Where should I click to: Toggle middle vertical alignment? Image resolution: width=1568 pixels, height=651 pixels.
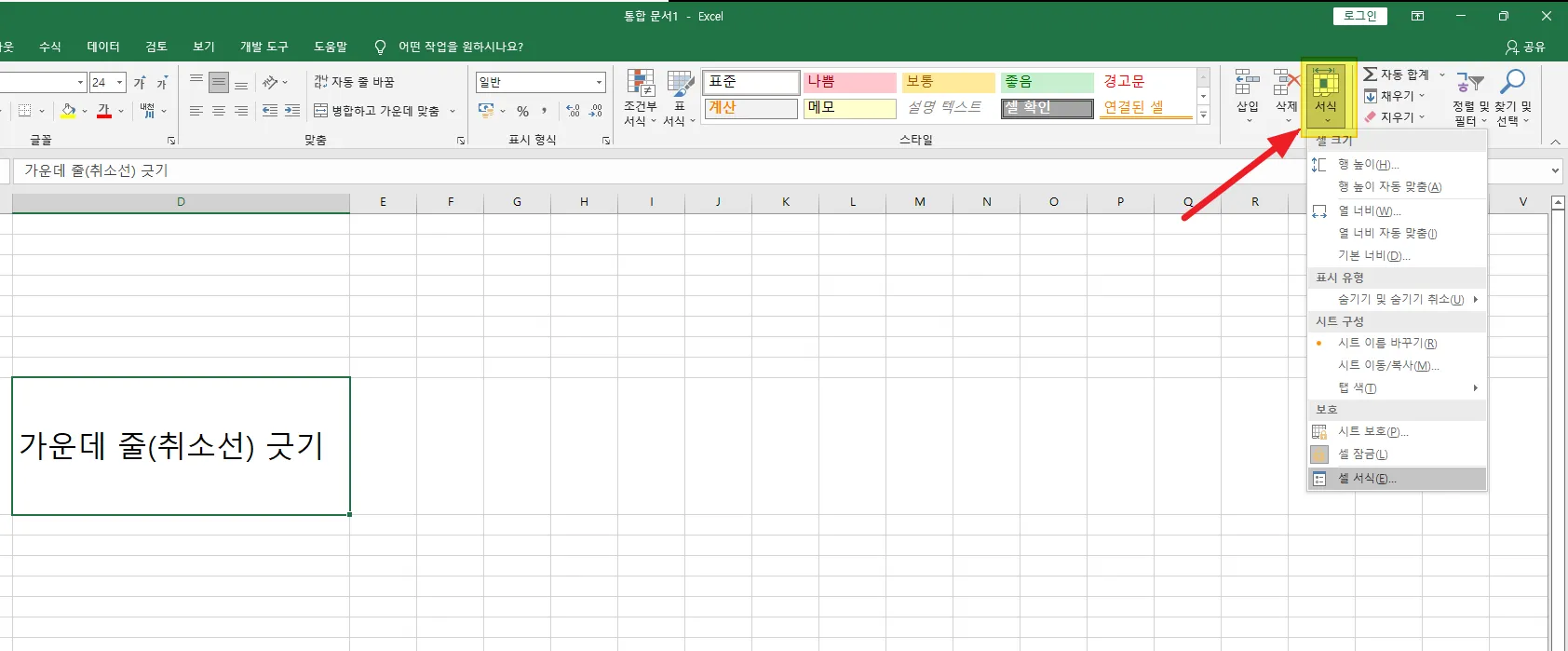[x=219, y=83]
